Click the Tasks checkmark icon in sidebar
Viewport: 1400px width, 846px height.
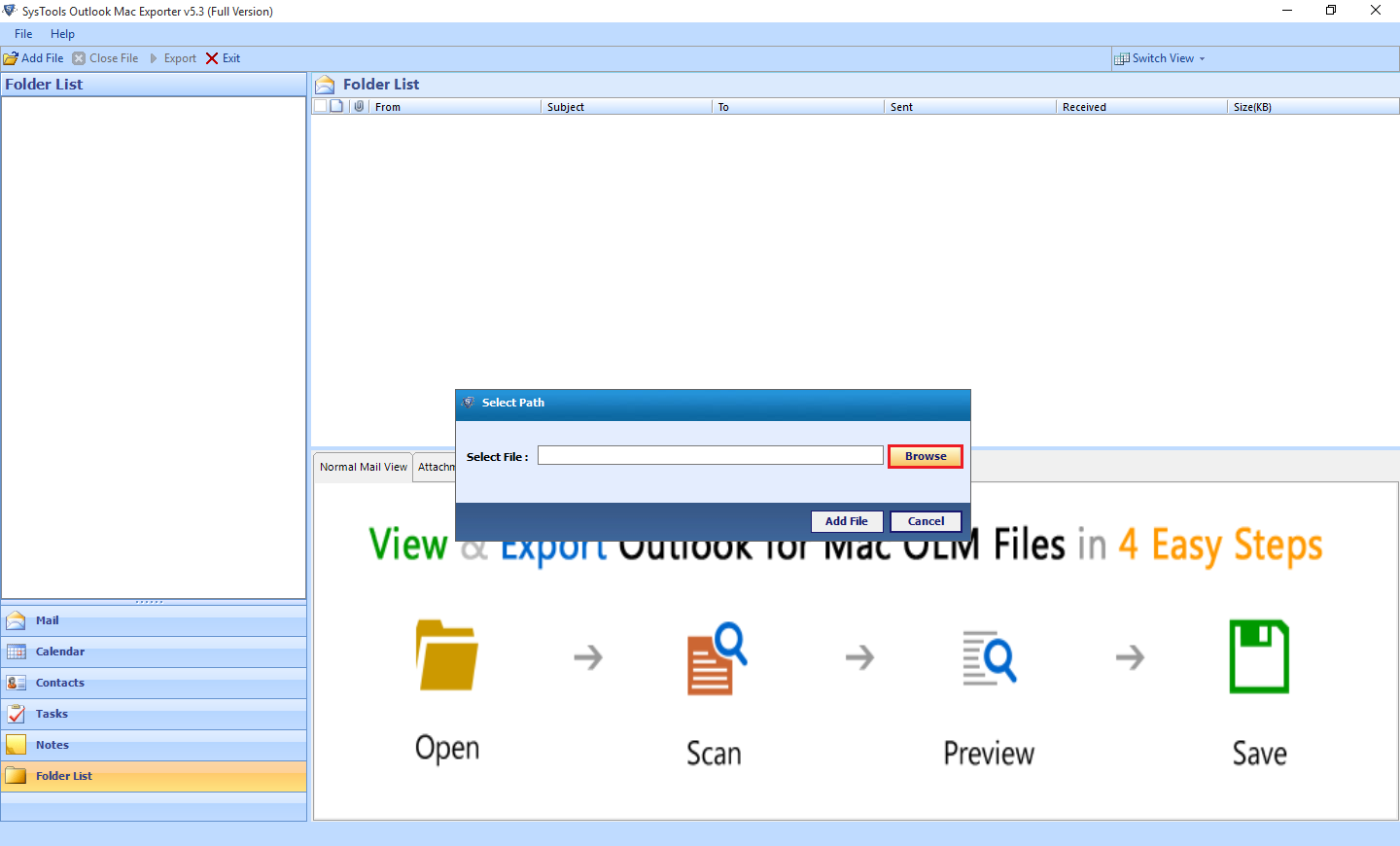(16, 714)
